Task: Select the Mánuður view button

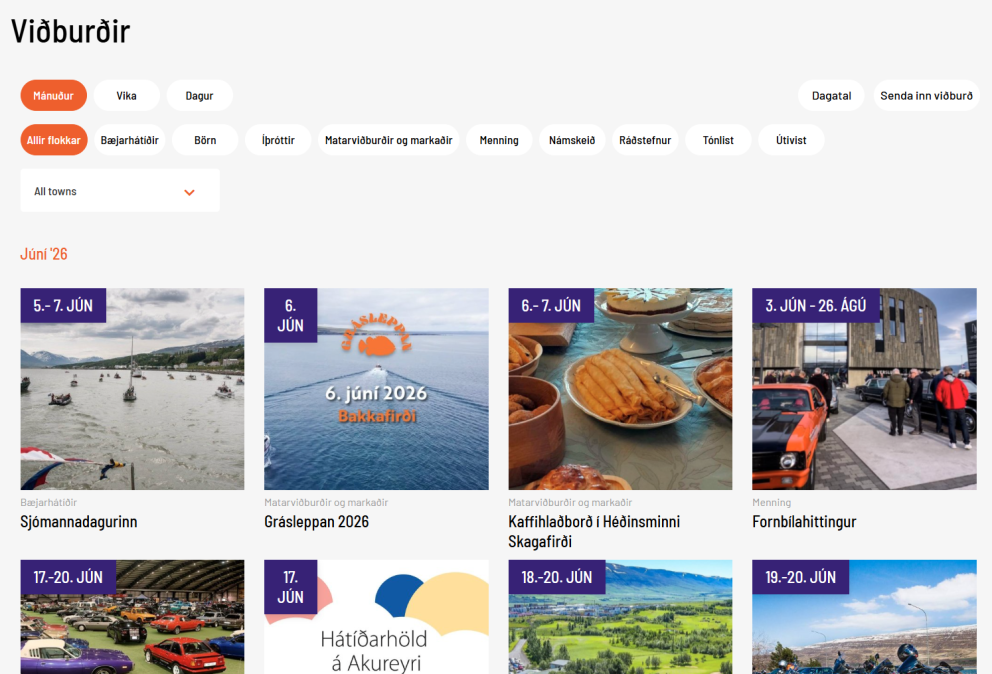Action: click(54, 96)
